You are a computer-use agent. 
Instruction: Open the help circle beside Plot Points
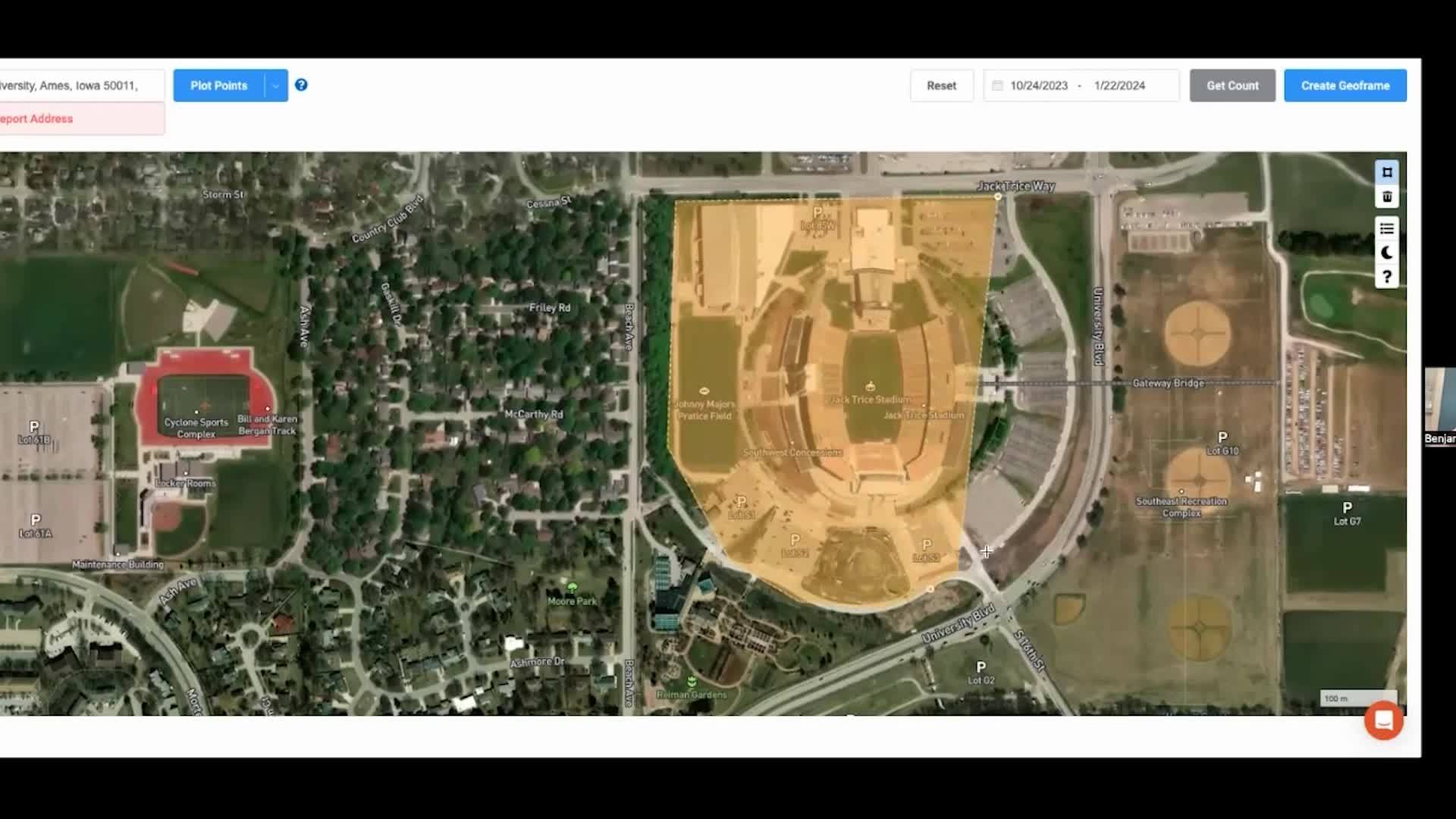[301, 85]
